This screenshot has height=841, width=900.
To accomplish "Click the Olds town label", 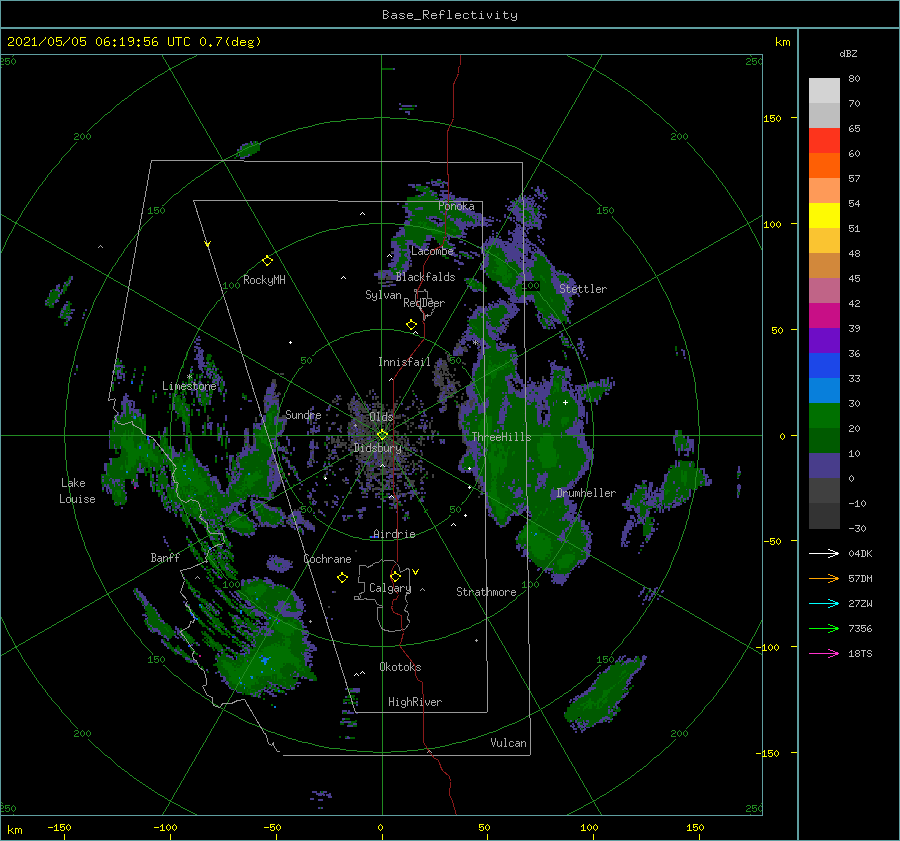I will 381,417.
